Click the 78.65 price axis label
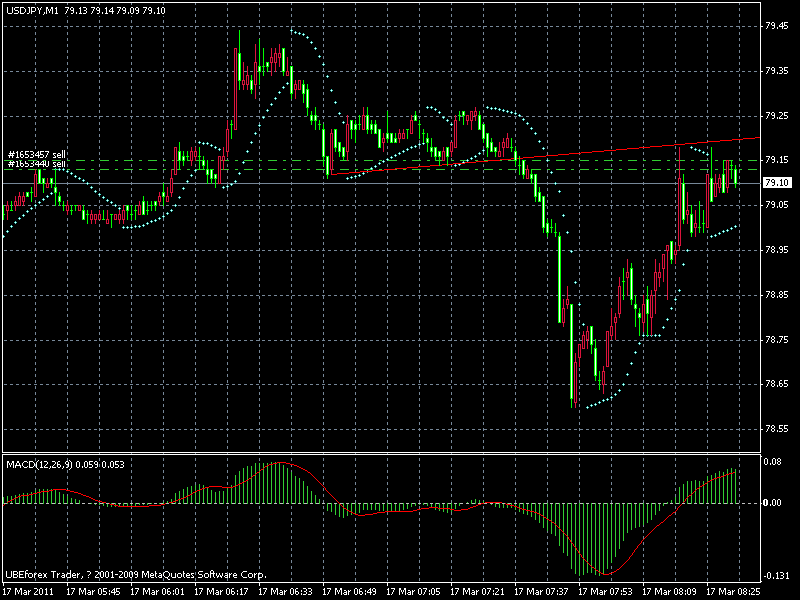 pos(777,384)
